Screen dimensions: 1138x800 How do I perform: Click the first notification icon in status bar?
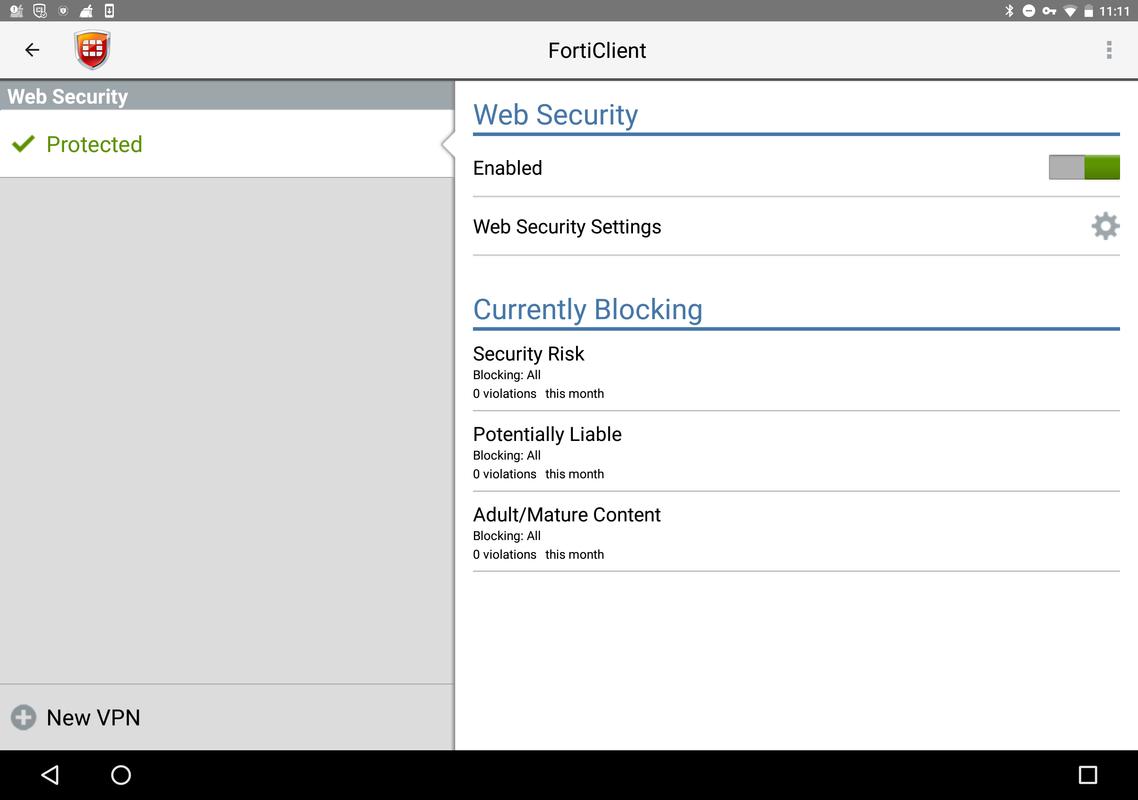tap(16, 11)
